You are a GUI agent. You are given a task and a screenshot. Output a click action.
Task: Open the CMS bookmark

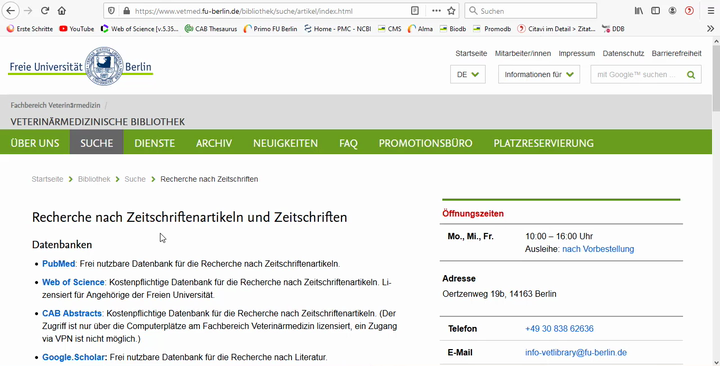[x=389, y=28]
